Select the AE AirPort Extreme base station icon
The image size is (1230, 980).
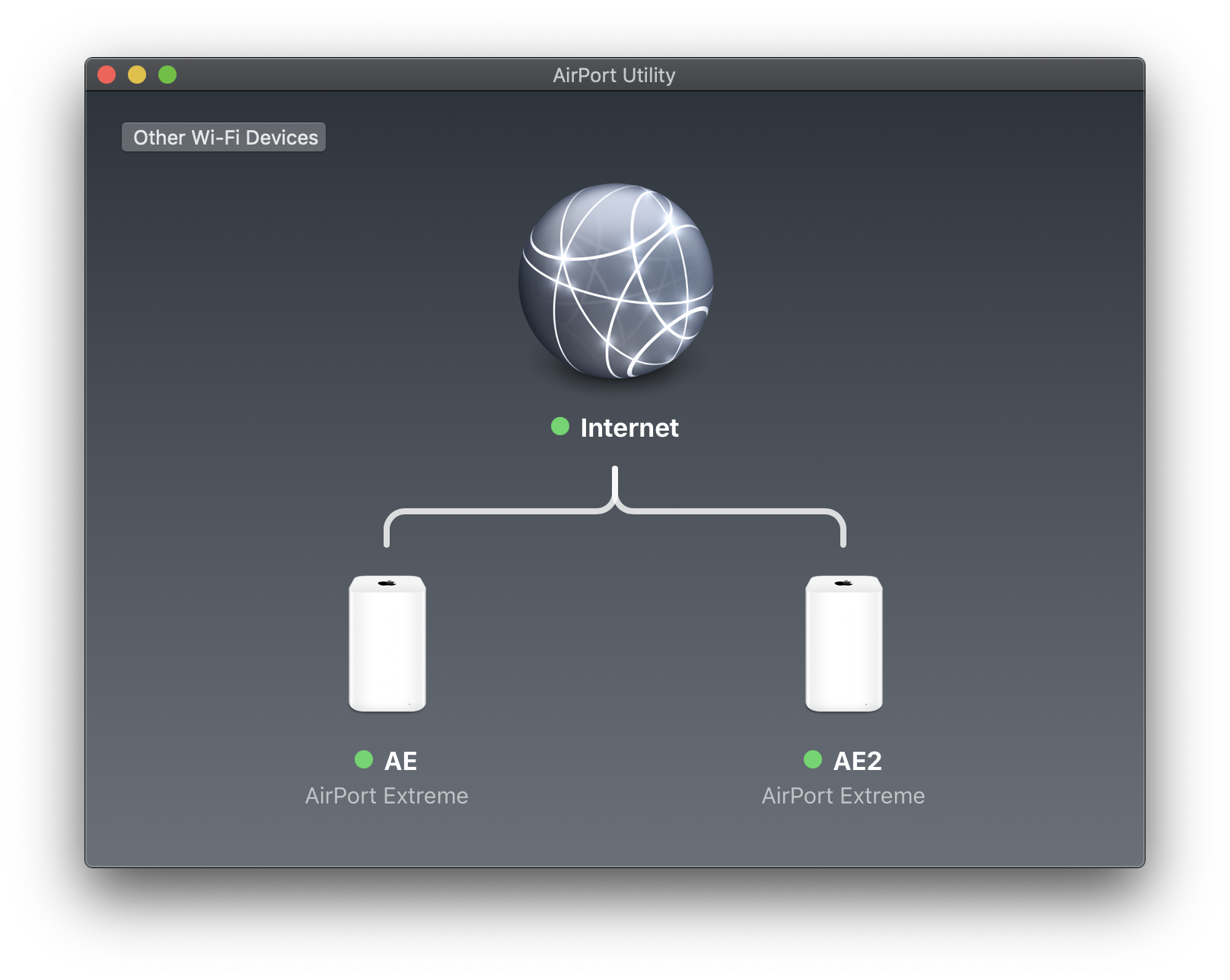pos(387,644)
